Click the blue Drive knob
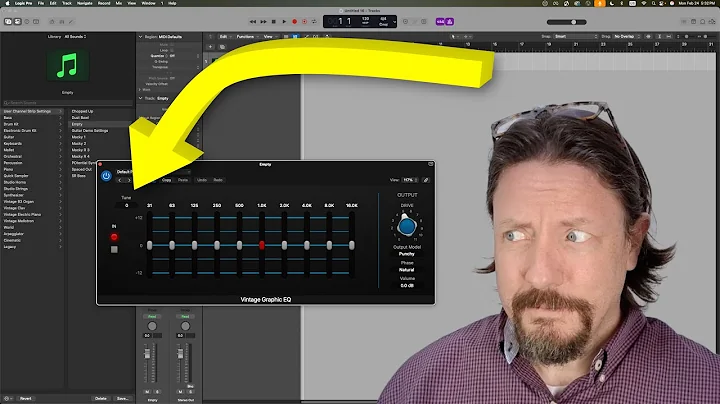 407,226
